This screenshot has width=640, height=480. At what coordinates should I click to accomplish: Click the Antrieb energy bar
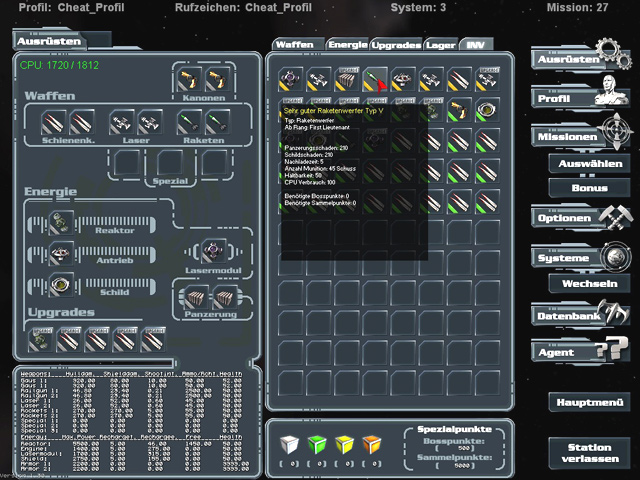(x=117, y=256)
